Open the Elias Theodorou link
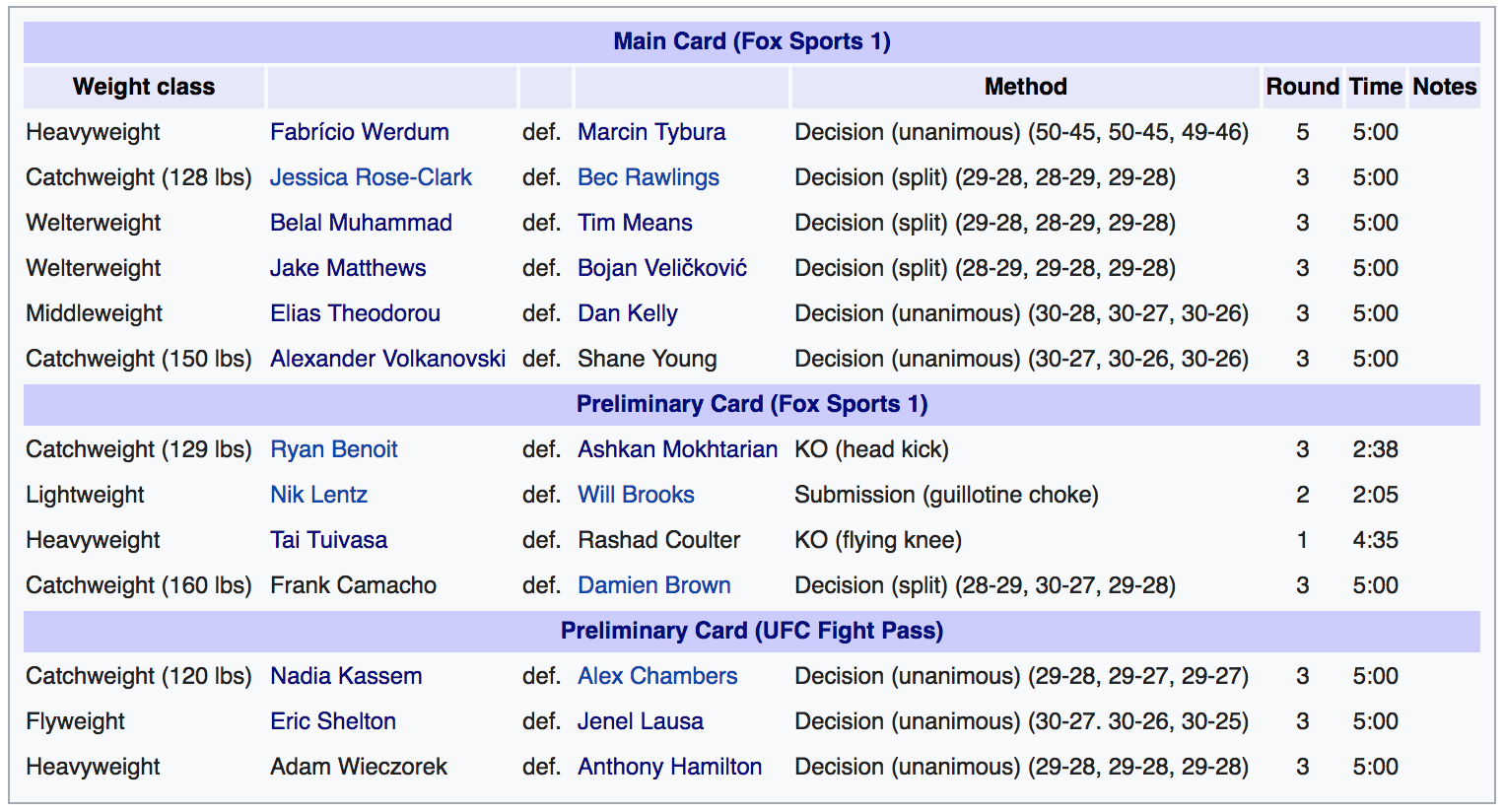Screen dimensions: 1504x812 [356, 313]
